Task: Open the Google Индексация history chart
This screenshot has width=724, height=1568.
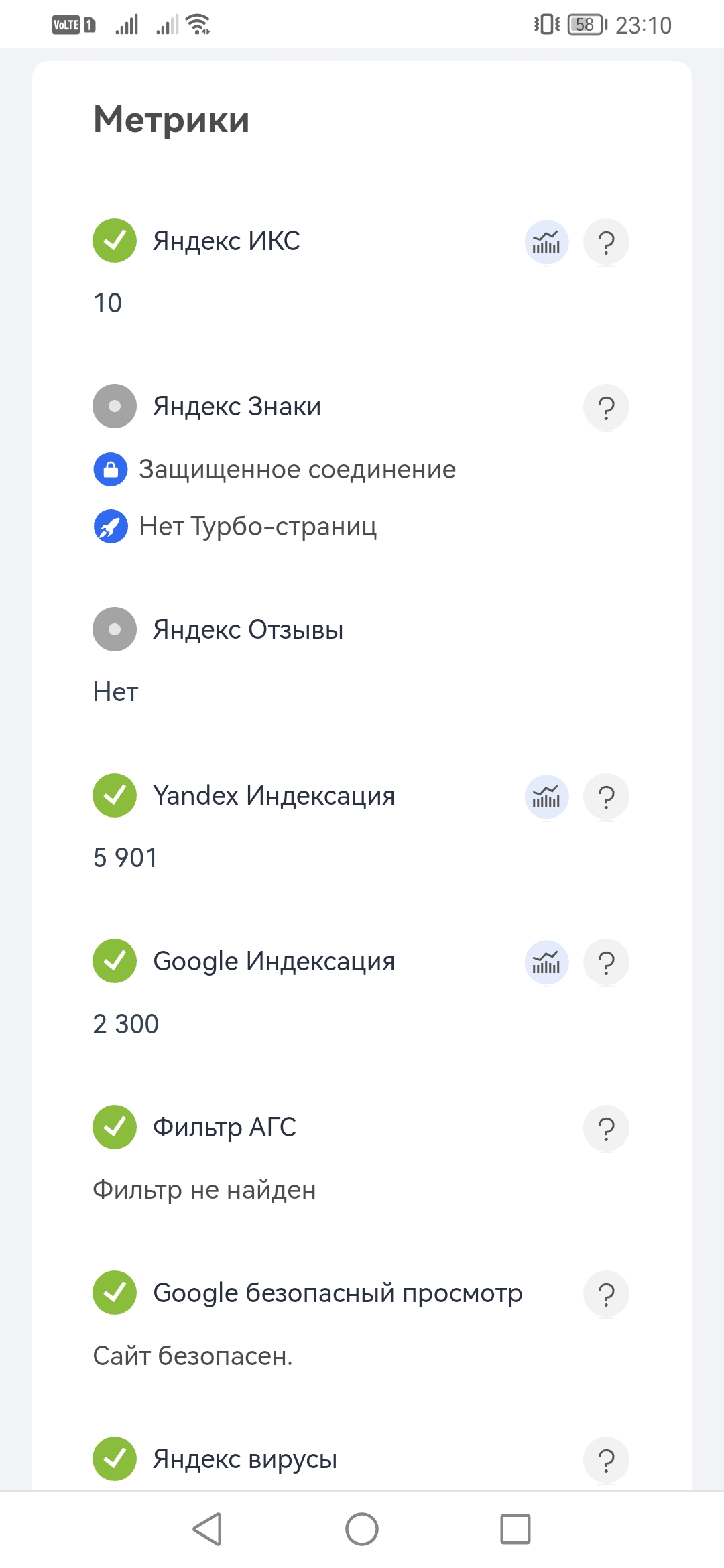Action: (x=546, y=962)
